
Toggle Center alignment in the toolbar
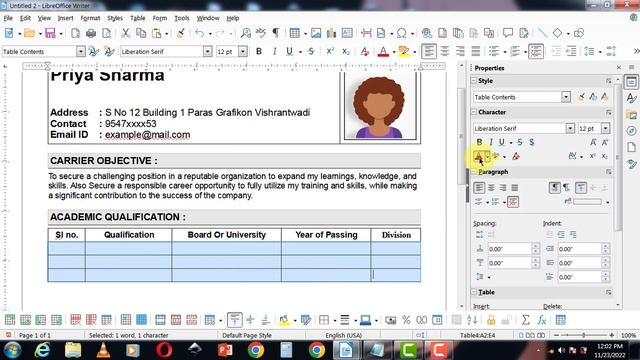444,51
